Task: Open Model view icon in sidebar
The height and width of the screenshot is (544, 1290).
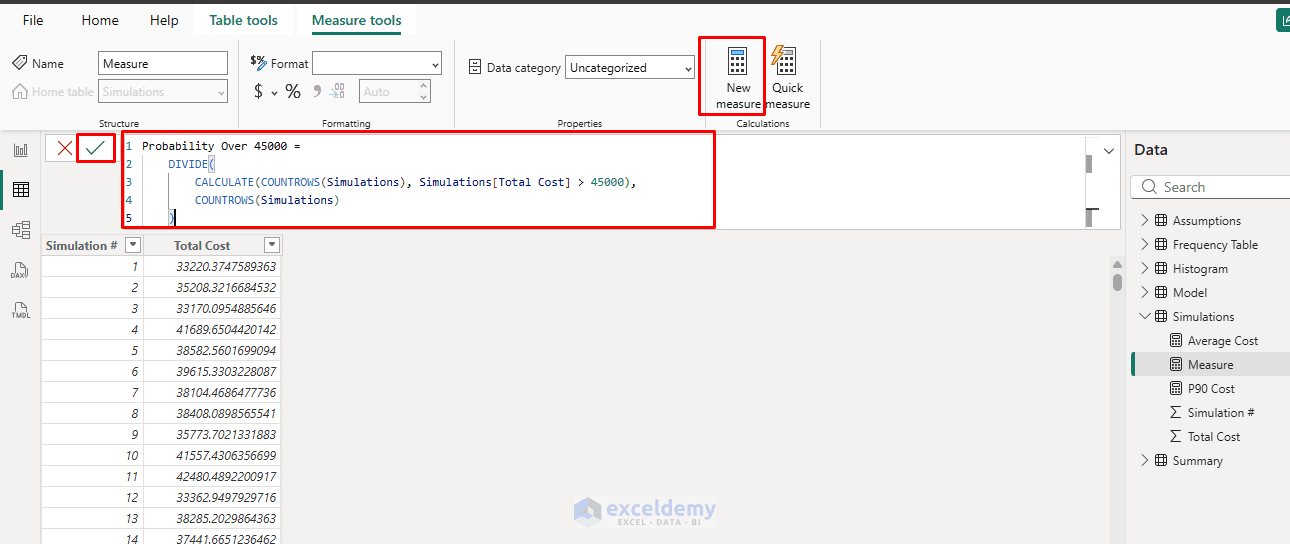Action: [20, 230]
